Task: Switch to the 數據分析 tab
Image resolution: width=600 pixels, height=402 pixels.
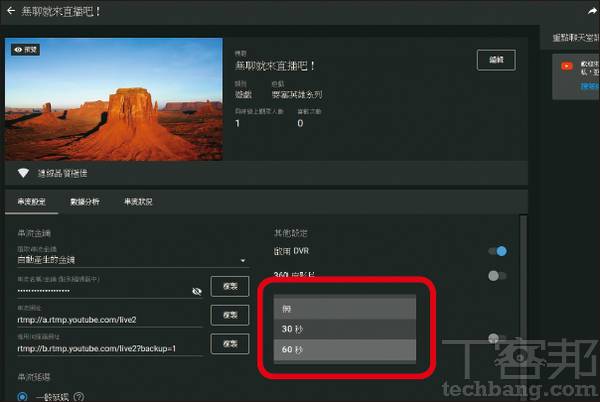Action: point(85,202)
